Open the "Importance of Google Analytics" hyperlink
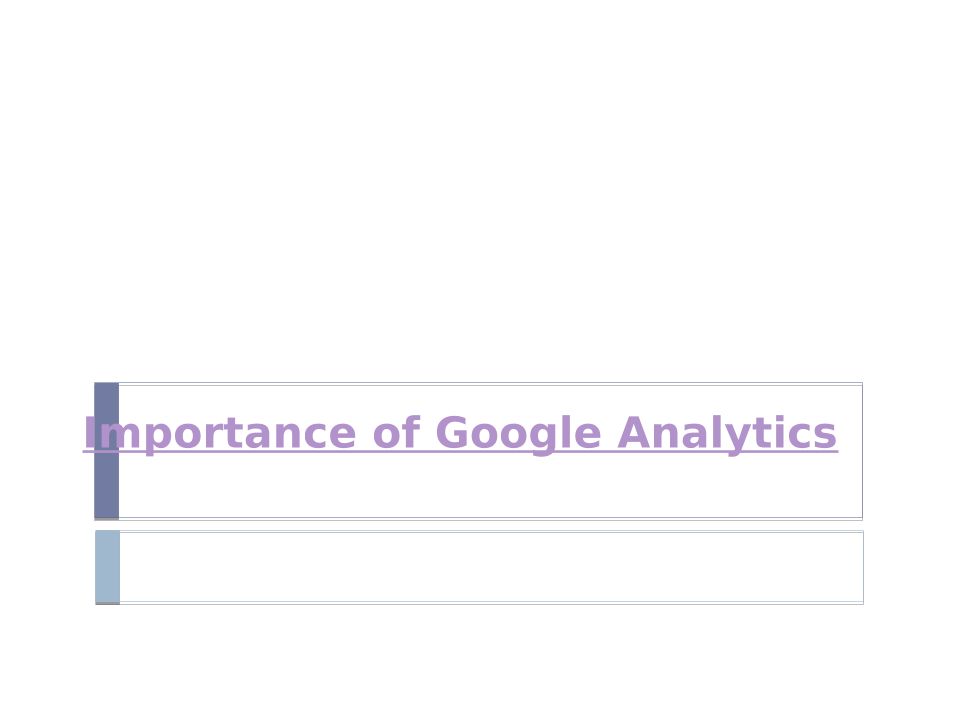Image resolution: width=960 pixels, height=720 pixels. click(x=460, y=434)
